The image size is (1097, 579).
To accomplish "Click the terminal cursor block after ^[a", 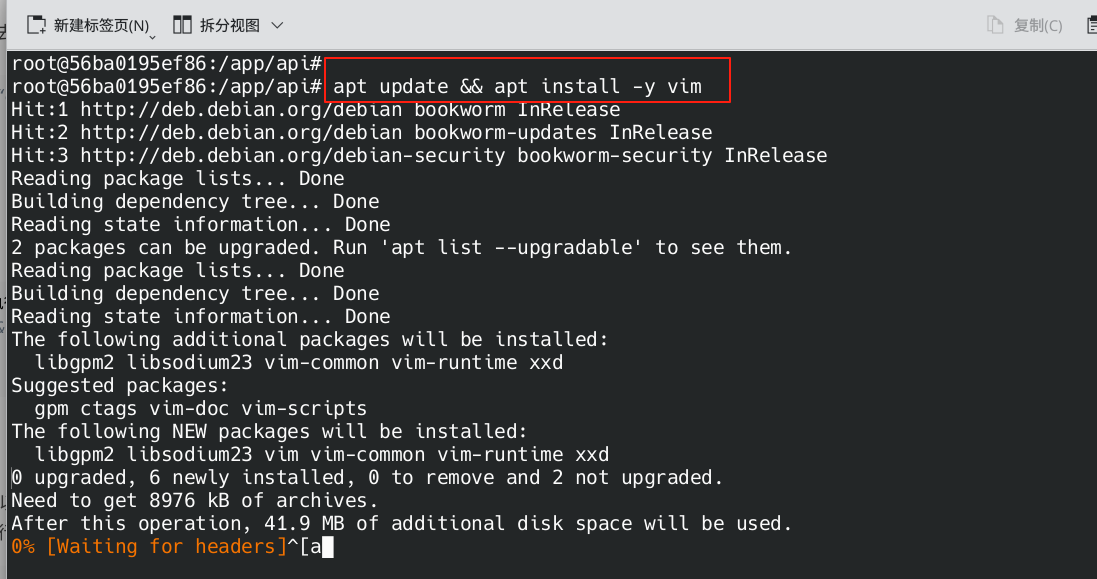I will pyautogui.click(x=327, y=546).
